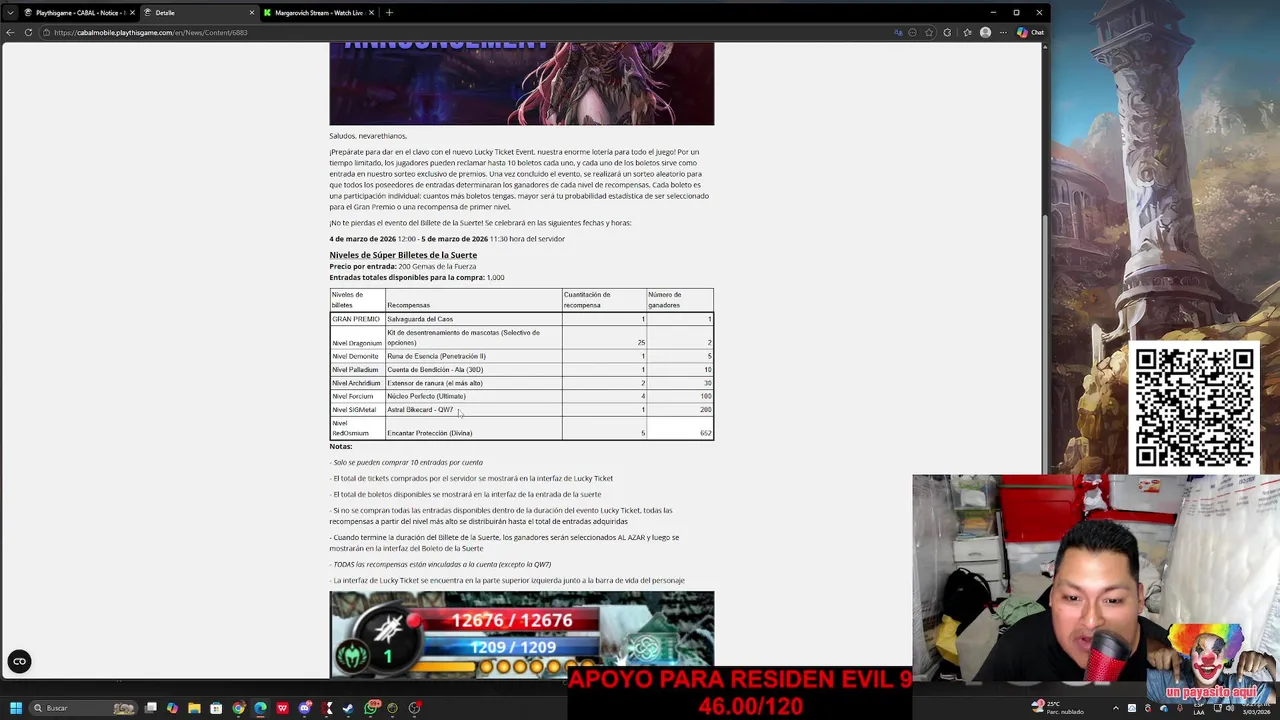Image resolution: width=1280 pixels, height=720 pixels.
Task: Open the Windows Start menu
Action: (x=16, y=708)
